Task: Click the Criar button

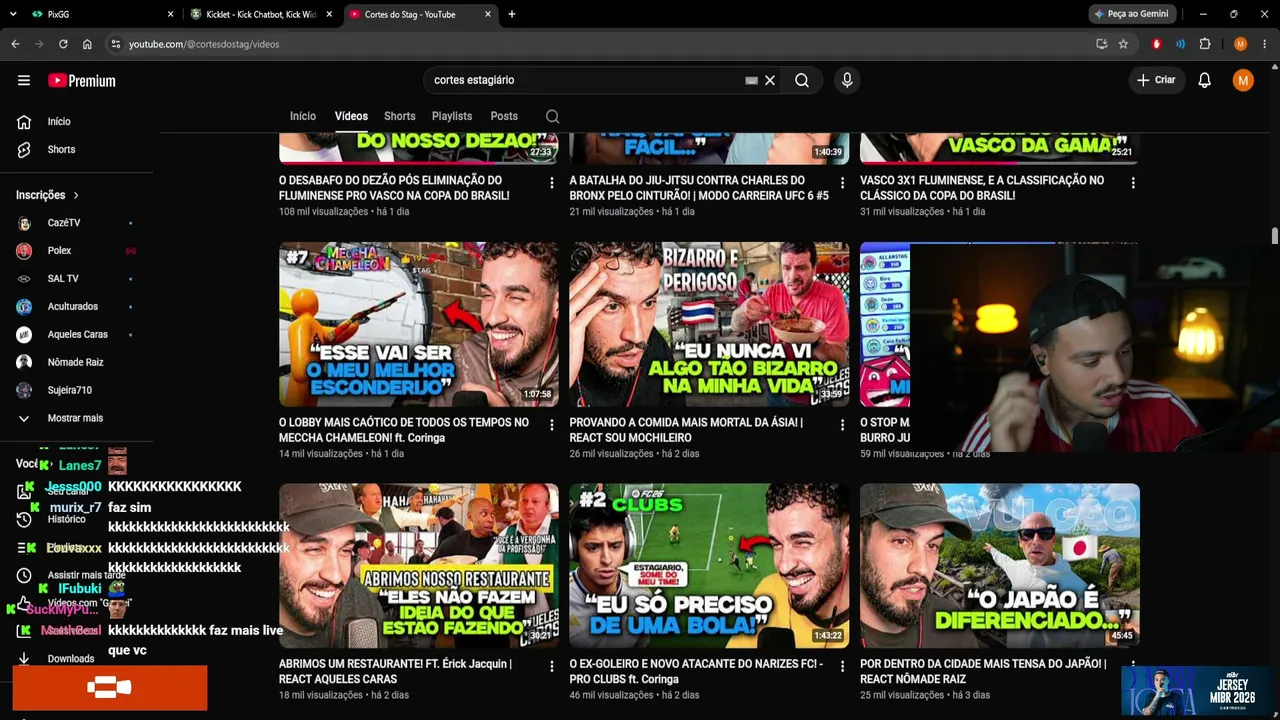Action: coord(1156,81)
